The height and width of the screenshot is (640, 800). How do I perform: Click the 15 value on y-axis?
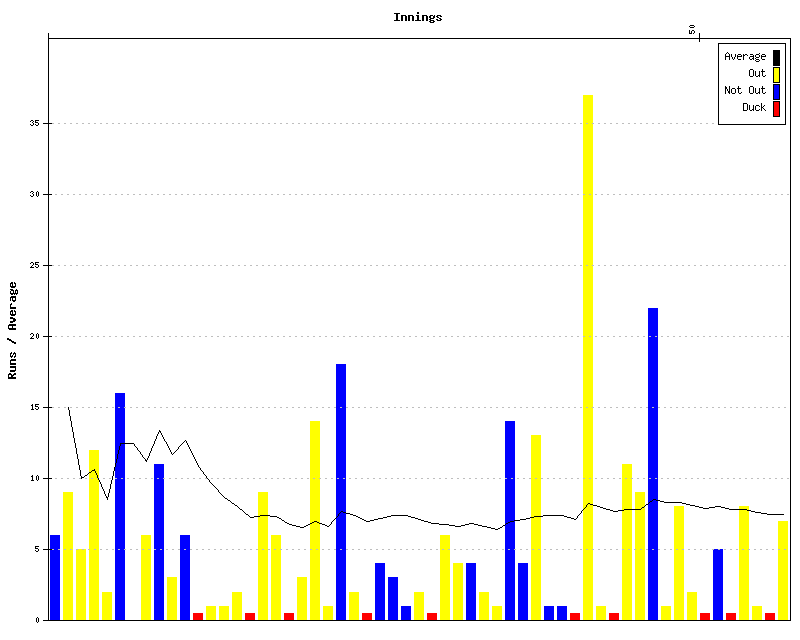[34, 407]
